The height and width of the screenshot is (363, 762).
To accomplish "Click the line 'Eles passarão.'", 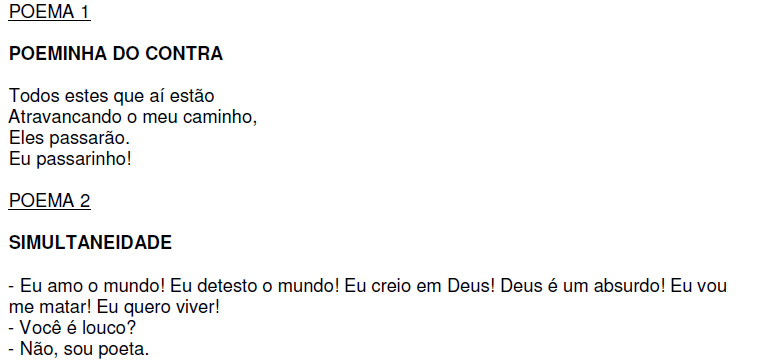I will point(69,138).
